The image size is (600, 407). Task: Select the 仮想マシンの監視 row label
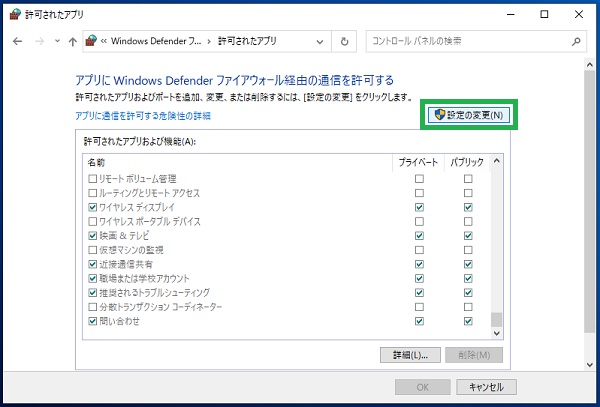tap(131, 250)
